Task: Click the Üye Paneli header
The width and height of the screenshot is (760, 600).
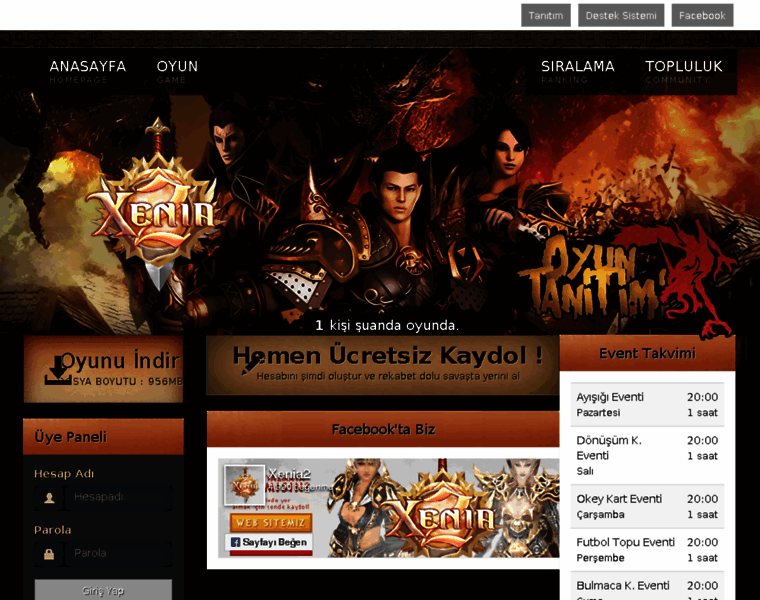Action: [103, 437]
